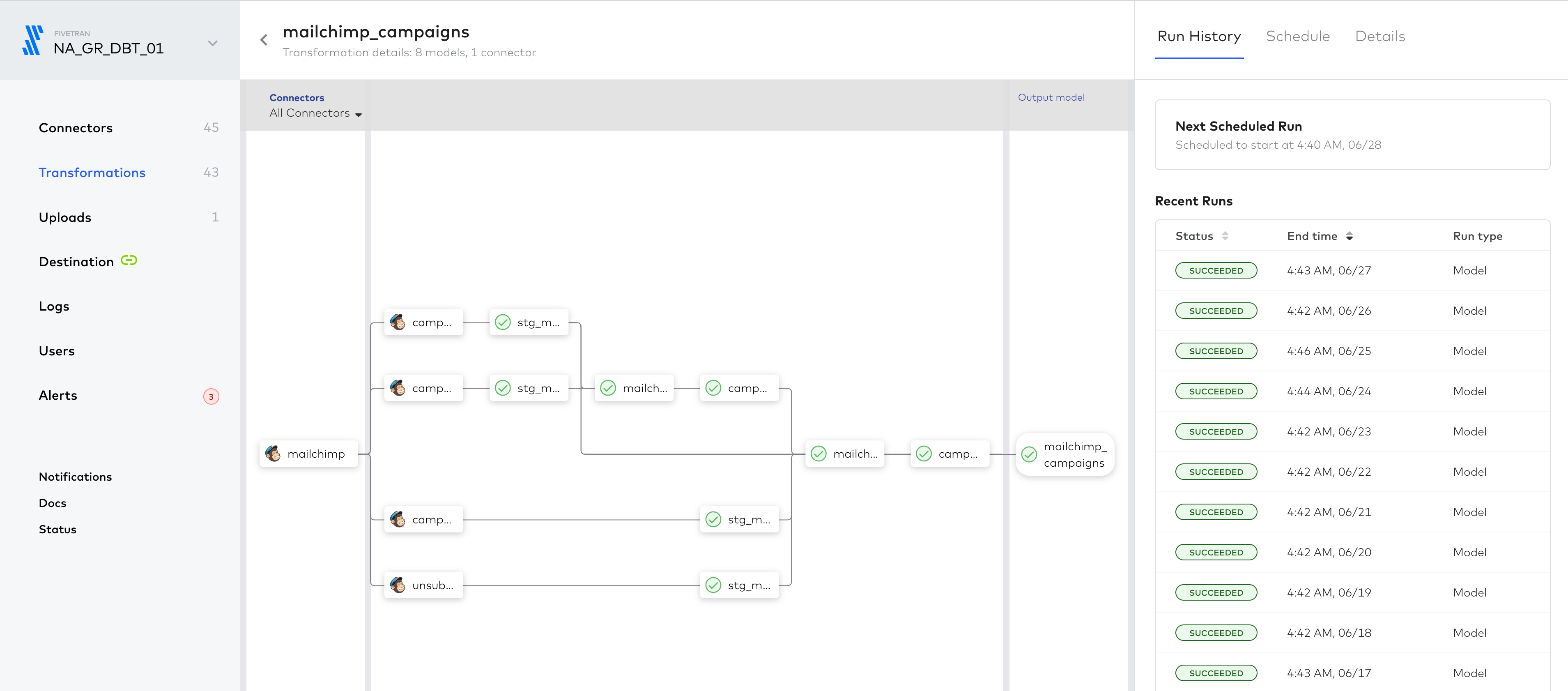
Task: Click SUCCEEDED badge for 06/27 run
Action: click(1216, 271)
